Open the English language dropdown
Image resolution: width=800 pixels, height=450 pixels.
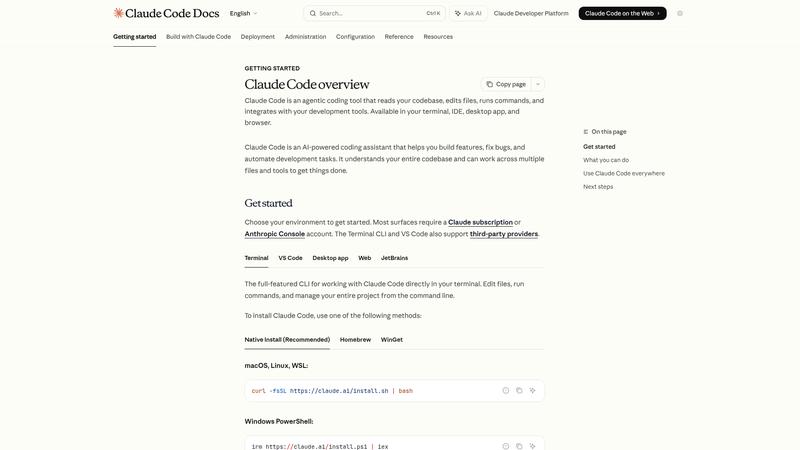[243, 14]
